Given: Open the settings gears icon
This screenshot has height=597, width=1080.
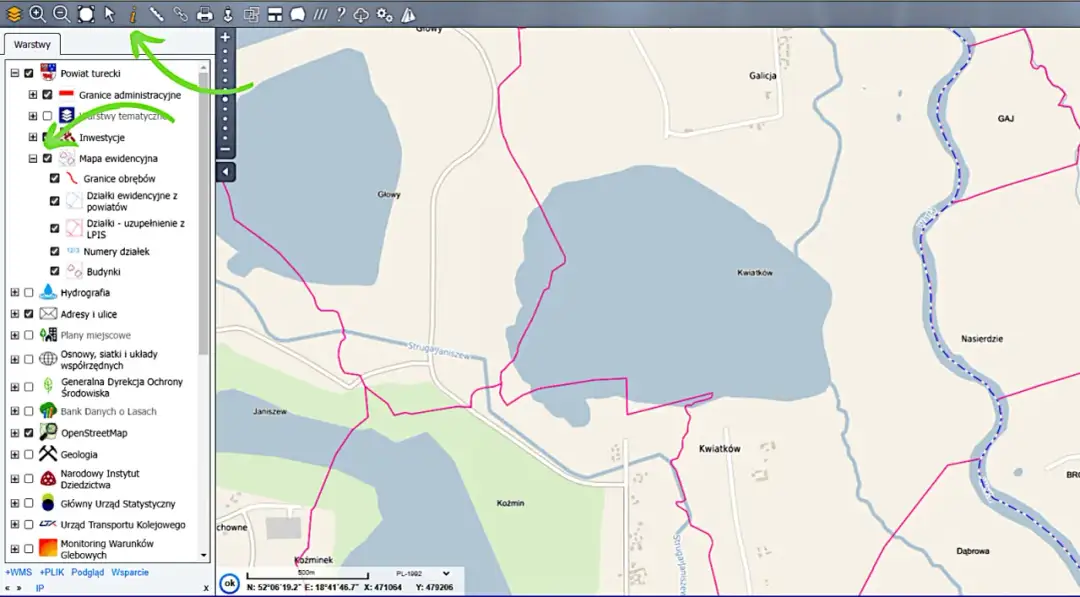Looking at the screenshot, I should 385,14.
